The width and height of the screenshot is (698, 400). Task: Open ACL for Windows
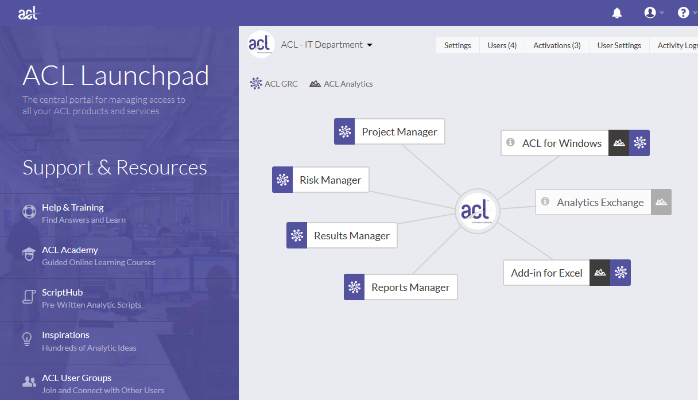point(562,143)
